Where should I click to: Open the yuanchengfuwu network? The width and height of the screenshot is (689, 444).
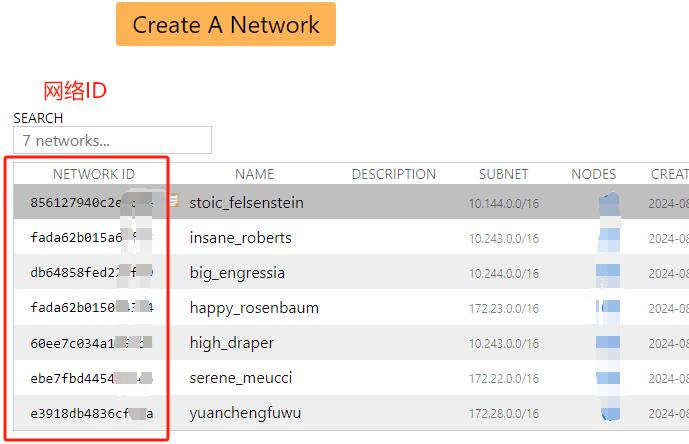tap(245, 413)
